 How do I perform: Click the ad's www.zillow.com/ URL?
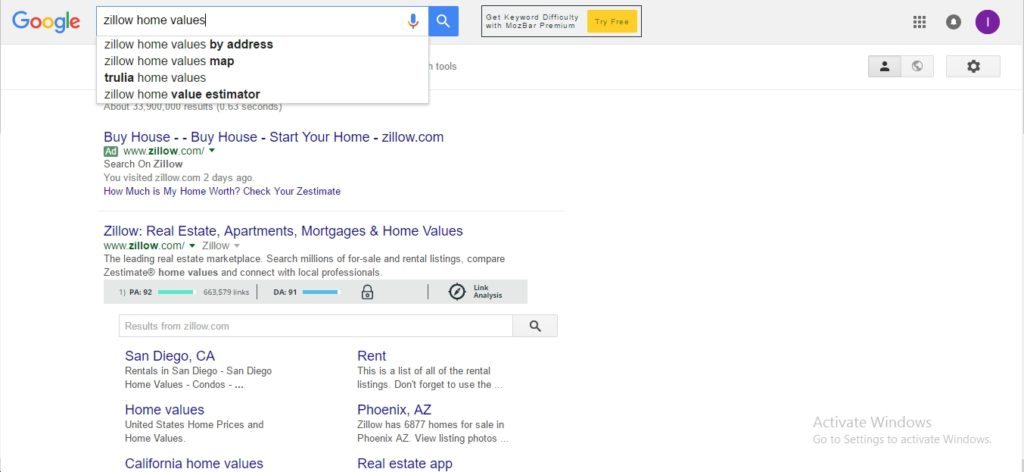coord(164,151)
